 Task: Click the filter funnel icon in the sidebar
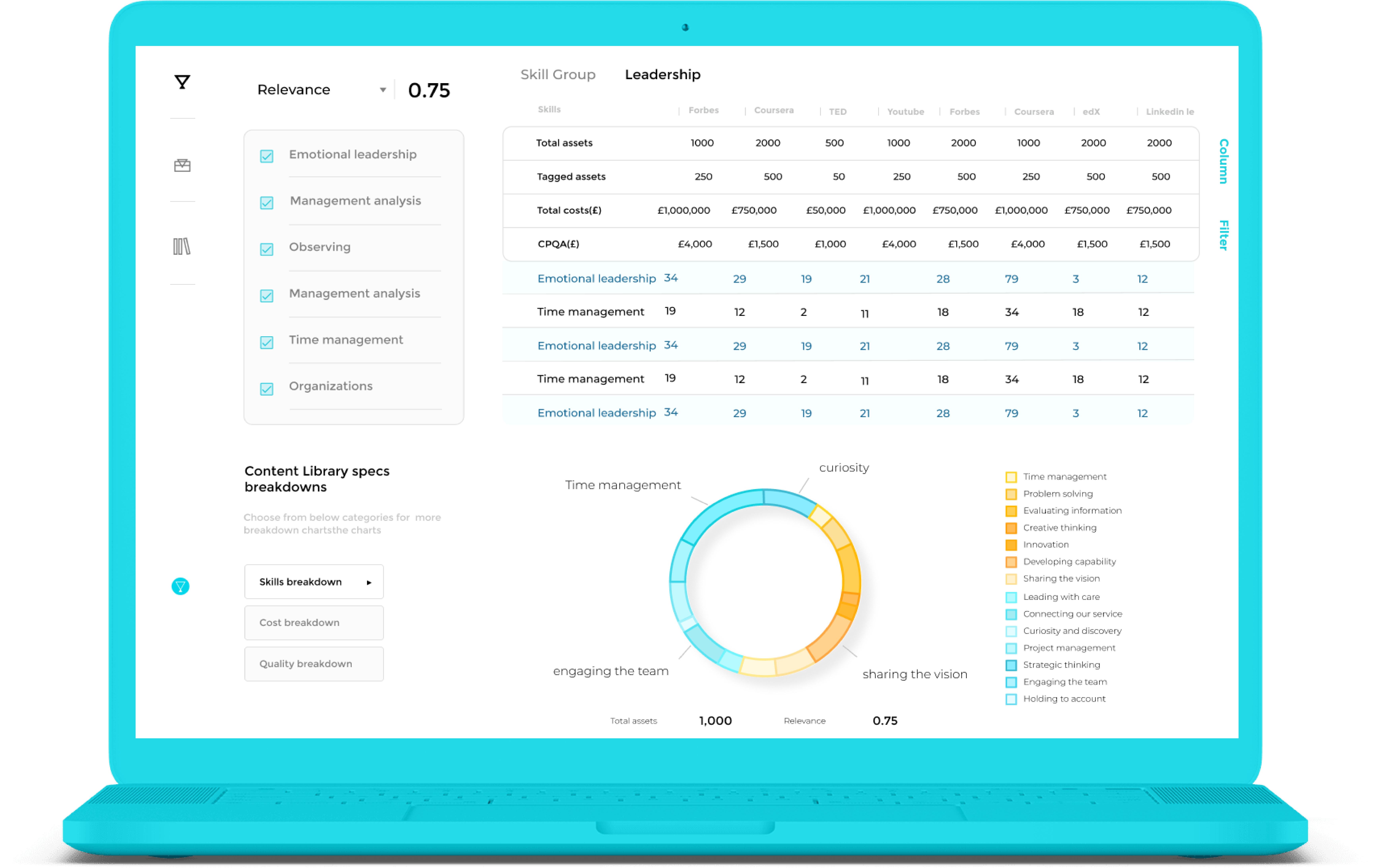coord(182,82)
